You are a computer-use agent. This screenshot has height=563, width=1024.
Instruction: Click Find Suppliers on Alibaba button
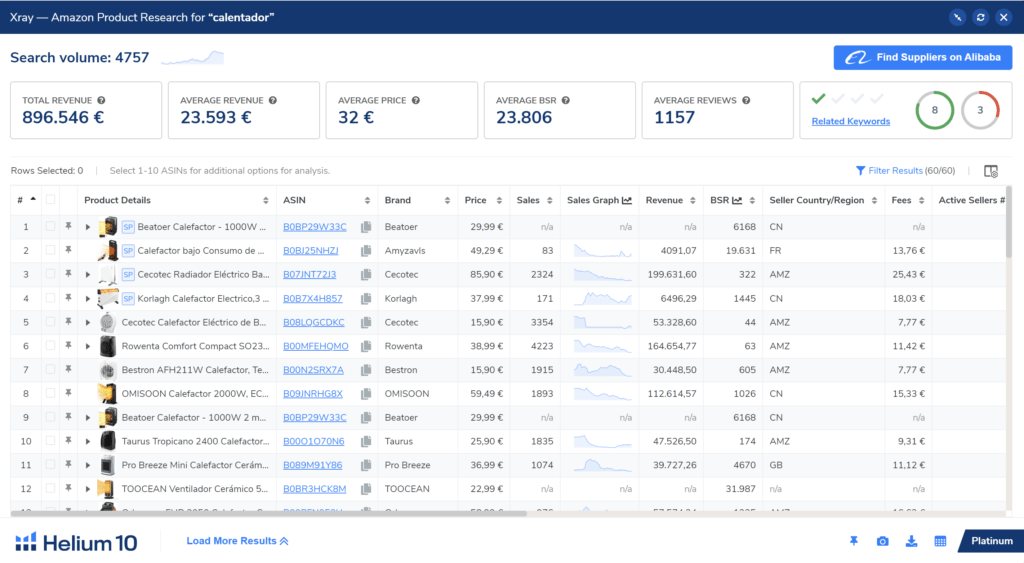(x=923, y=57)
